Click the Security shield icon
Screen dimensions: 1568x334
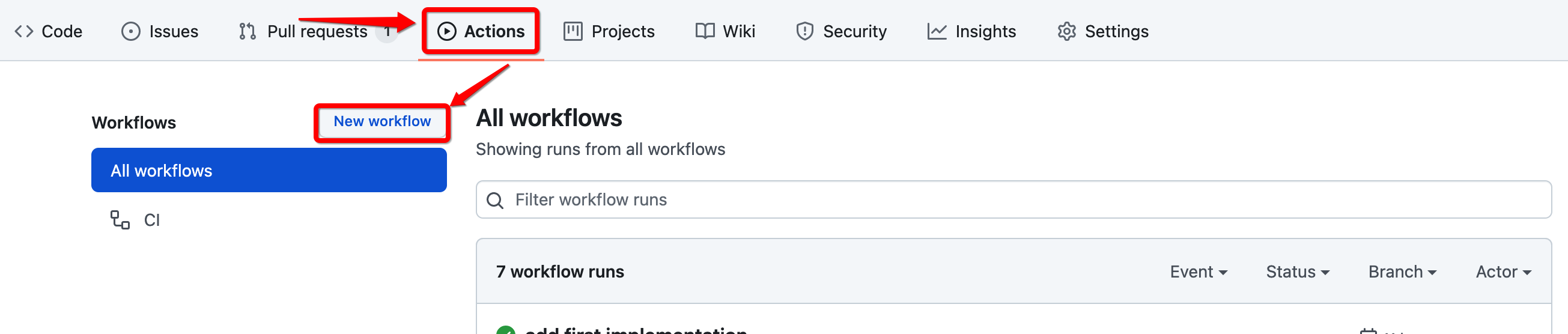(804, 31)
